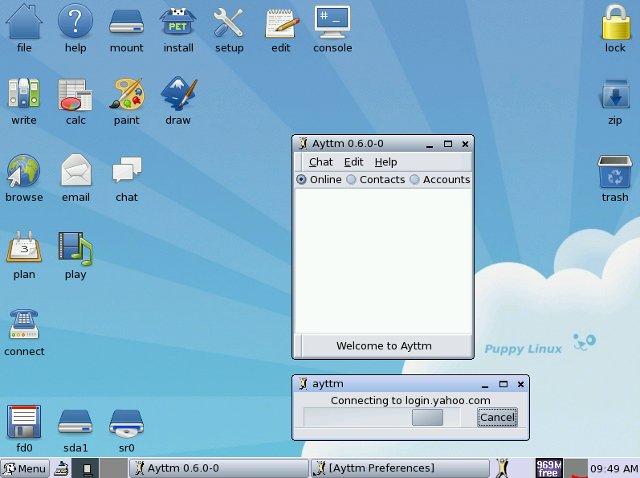Open the Help menu in Ayttm
Viewport: 640px width, 478px height.
(386, 162)
